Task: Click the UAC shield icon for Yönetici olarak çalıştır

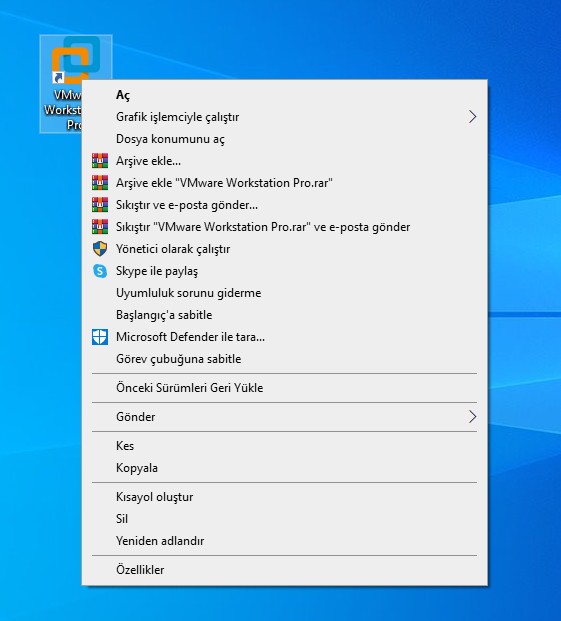Action: (100, 249)
